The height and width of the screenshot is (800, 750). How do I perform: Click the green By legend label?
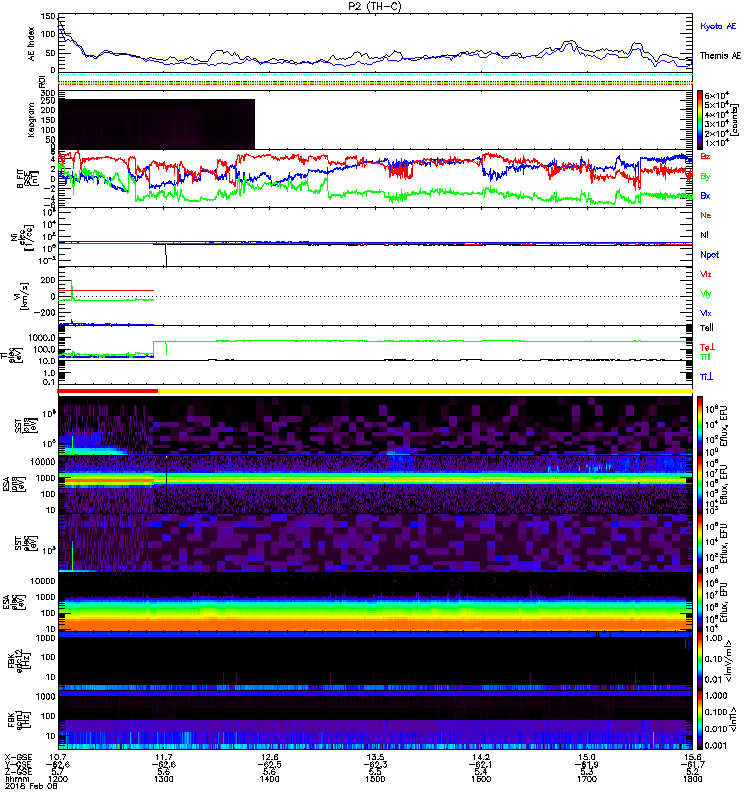tap(706, 176)
